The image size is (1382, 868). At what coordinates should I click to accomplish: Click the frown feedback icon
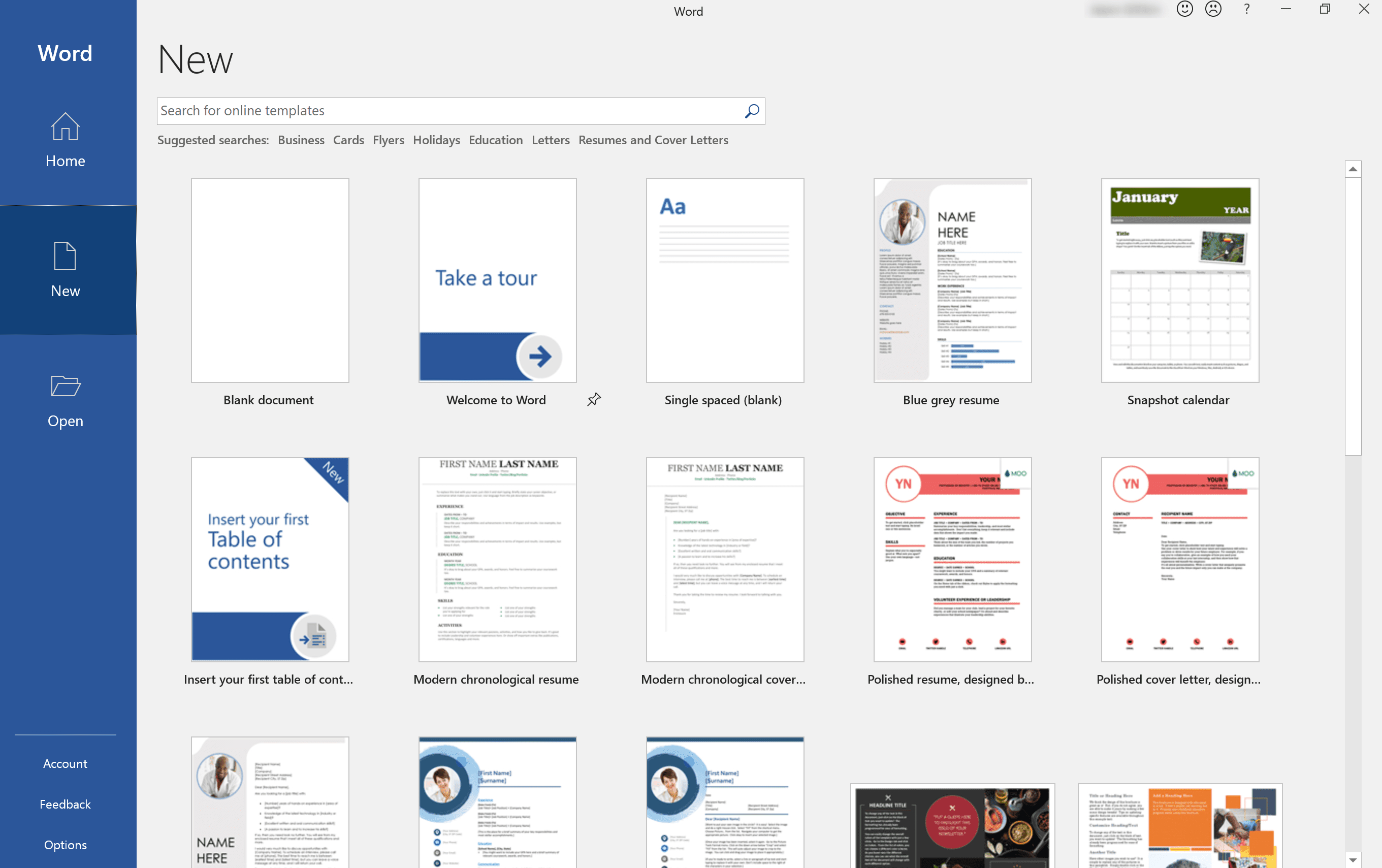coord(1213,11)
